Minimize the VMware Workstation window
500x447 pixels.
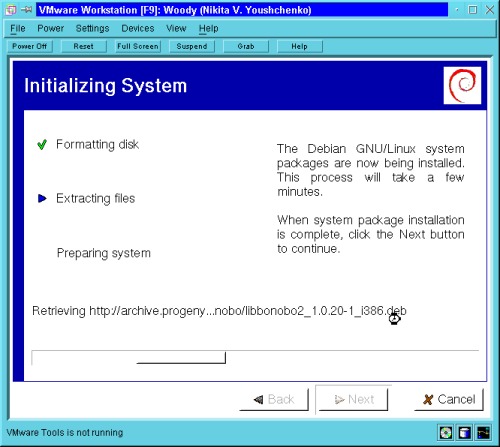(x=457, y=10)
